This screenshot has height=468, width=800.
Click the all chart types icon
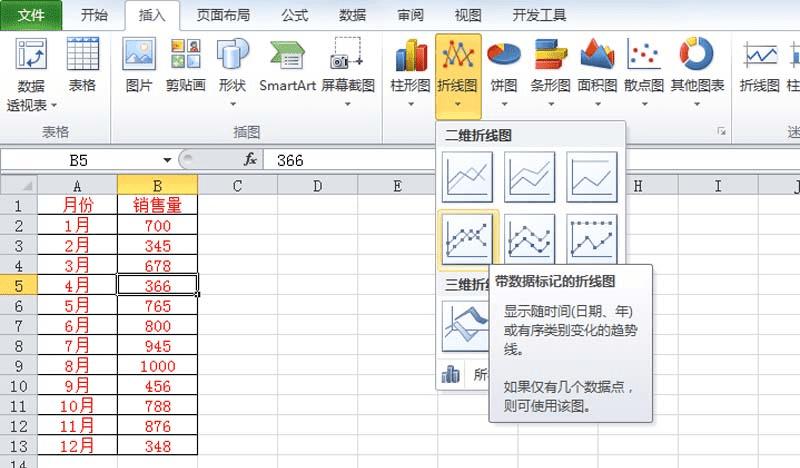pos(451,375)
